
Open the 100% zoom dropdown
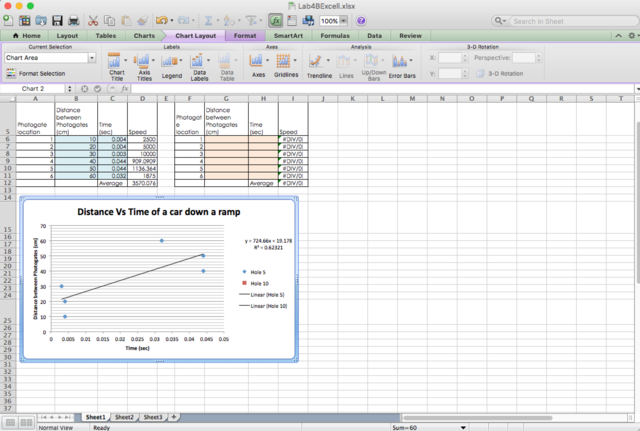[342, 20]
